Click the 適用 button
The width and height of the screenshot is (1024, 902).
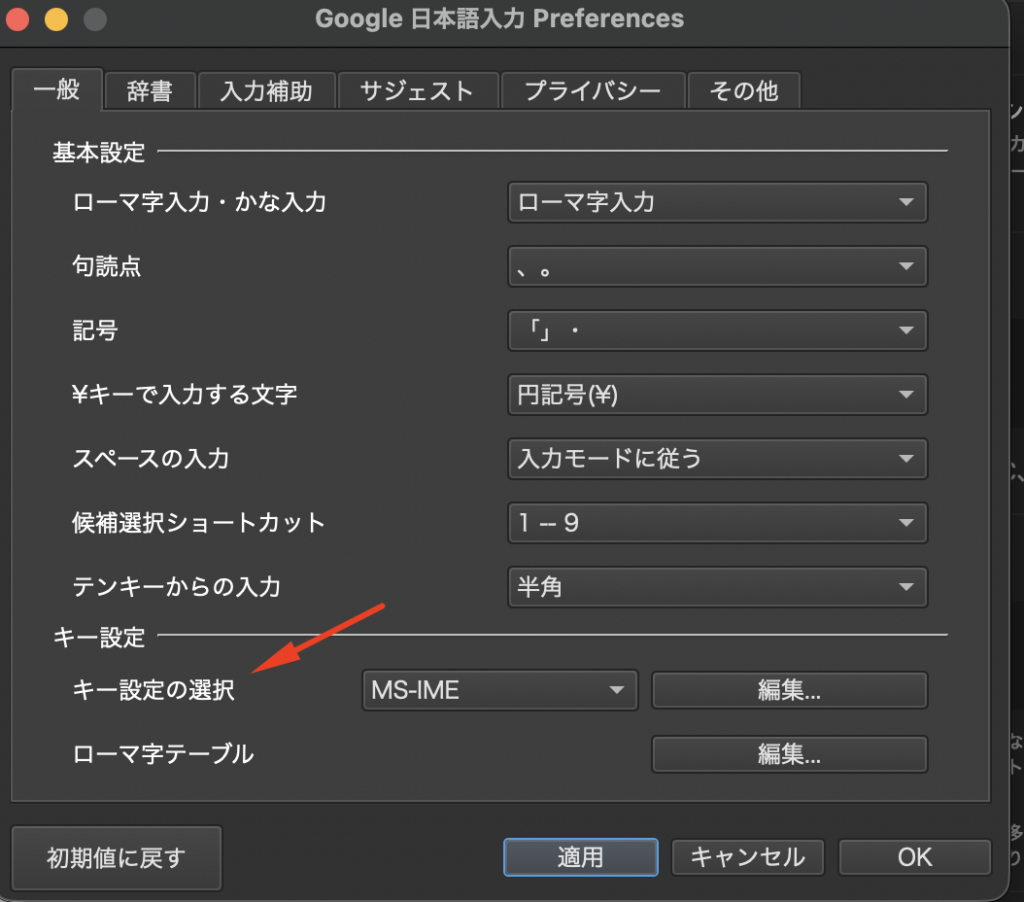click(x=580, y=857)
